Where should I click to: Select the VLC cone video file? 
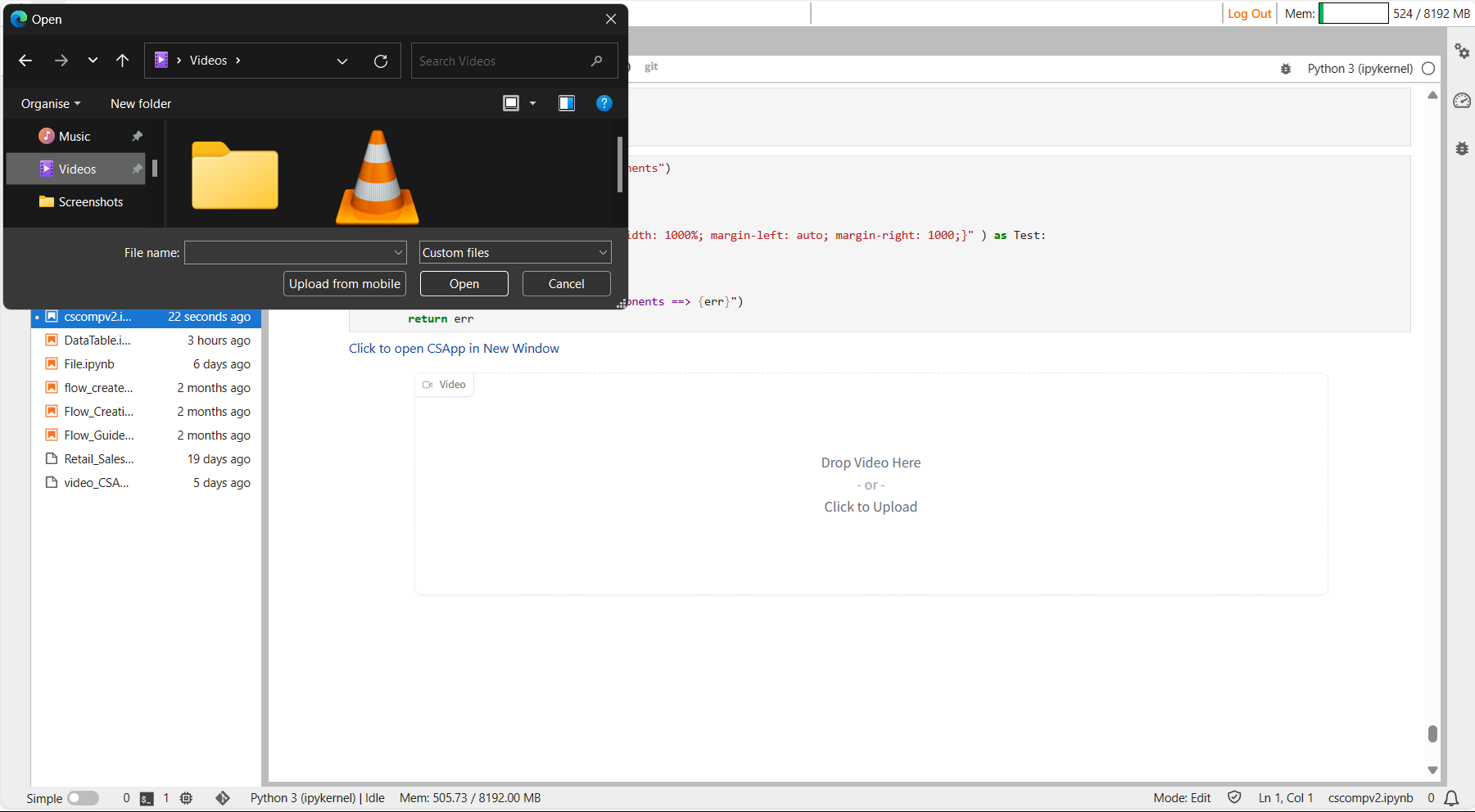point(378,177)
